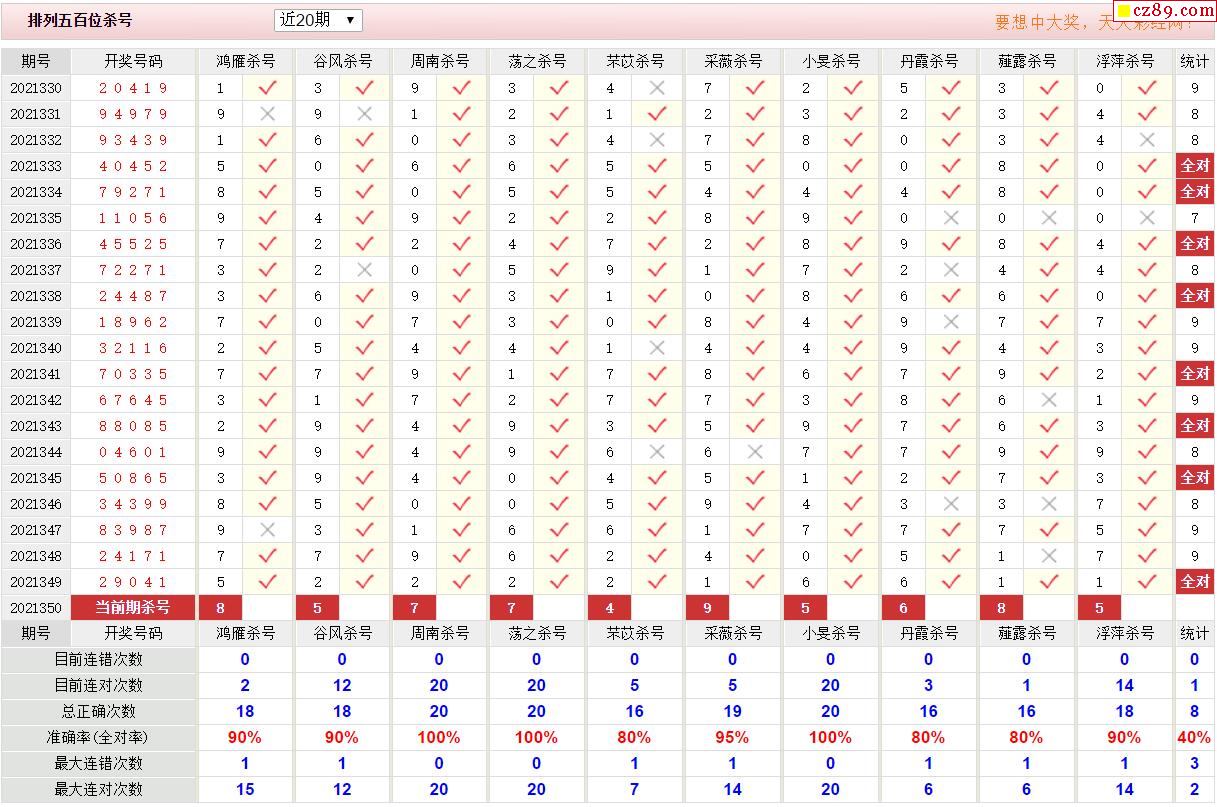Click the X mark for 薤露杀号 in row 2021335
Screen dimensions: 1217x807
tap(1049, 218)
